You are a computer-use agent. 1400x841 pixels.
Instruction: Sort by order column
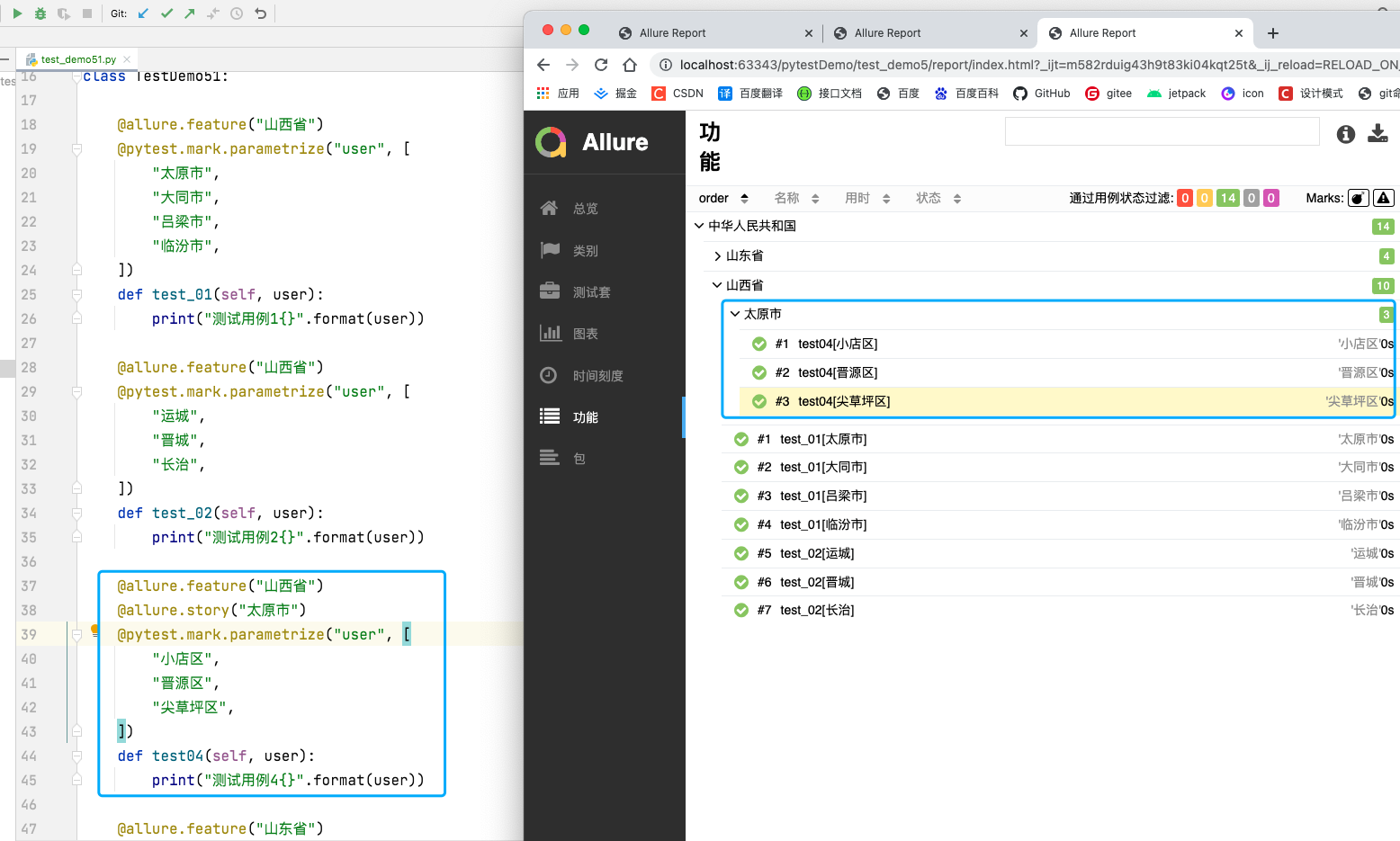pos(724,198)
